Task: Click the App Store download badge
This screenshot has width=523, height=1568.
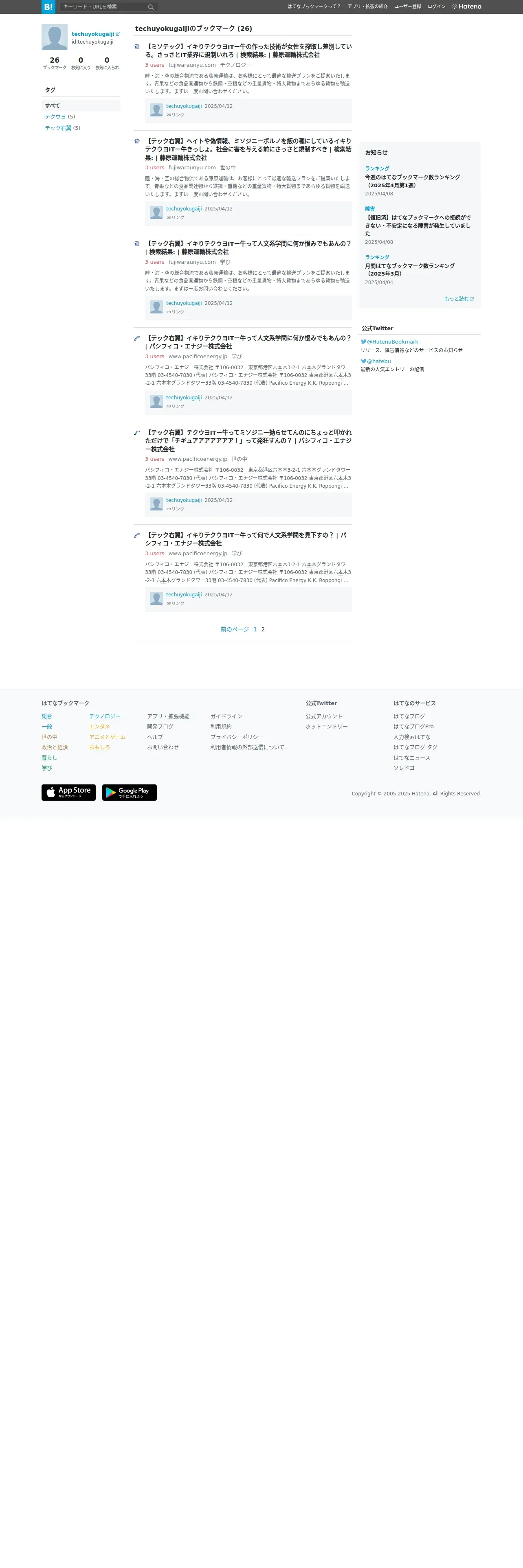Action: (x=68, y=793)
